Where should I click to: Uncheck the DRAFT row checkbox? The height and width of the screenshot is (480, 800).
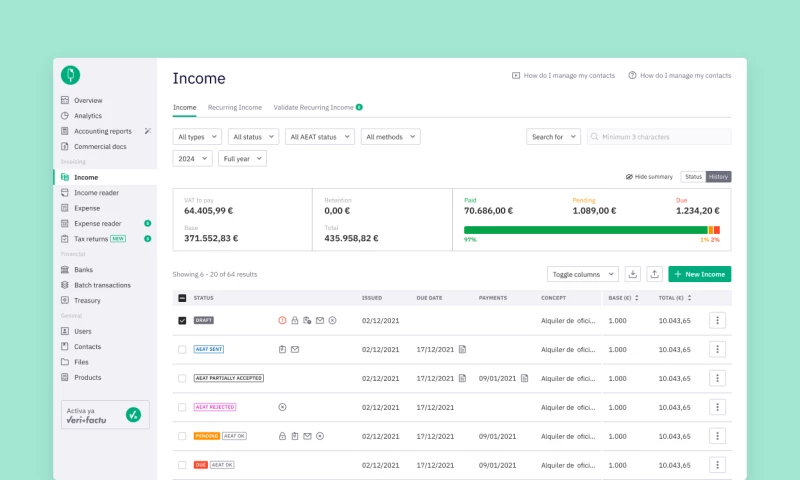tap(182, 320)
